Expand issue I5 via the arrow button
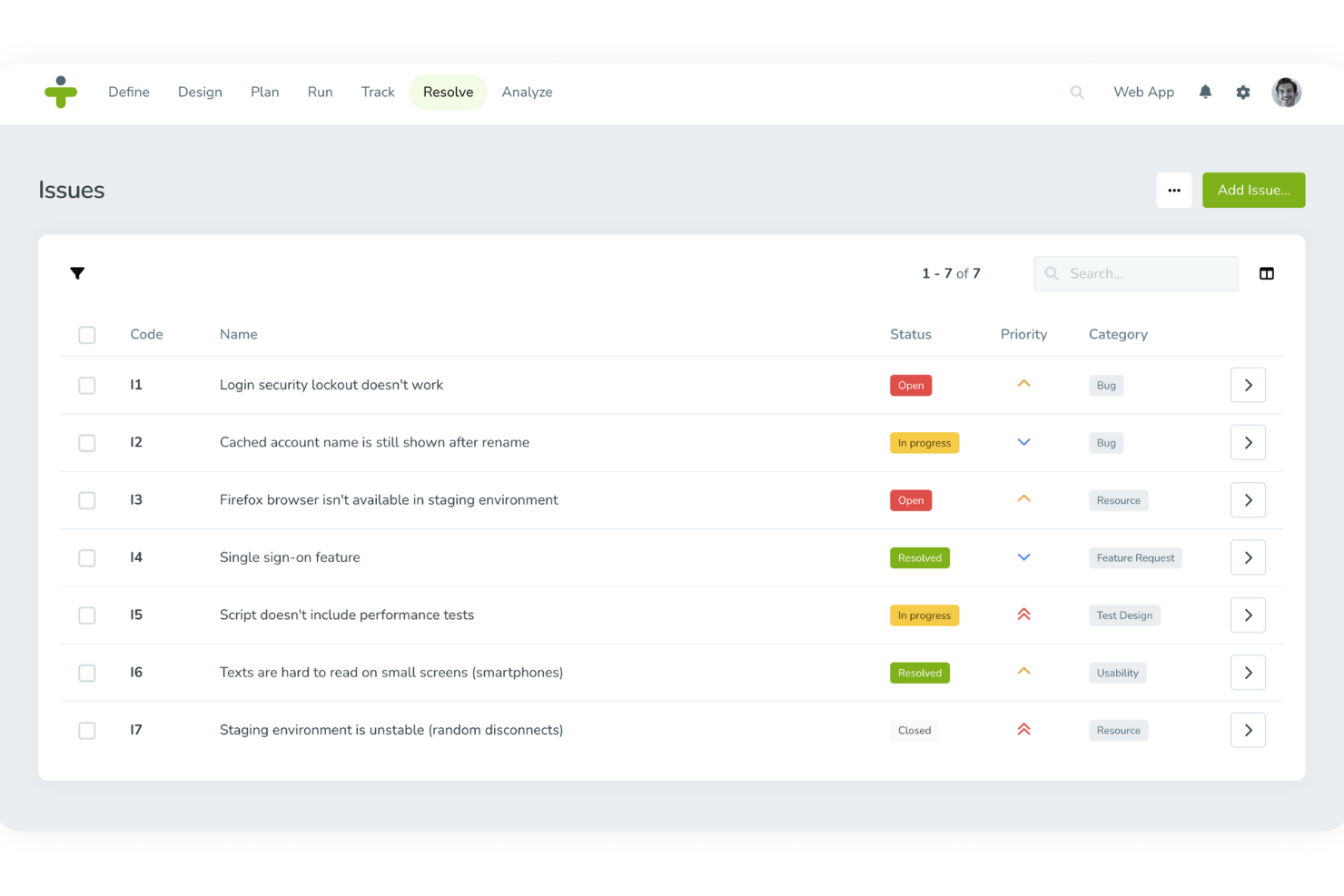 tap(1248, 615)
